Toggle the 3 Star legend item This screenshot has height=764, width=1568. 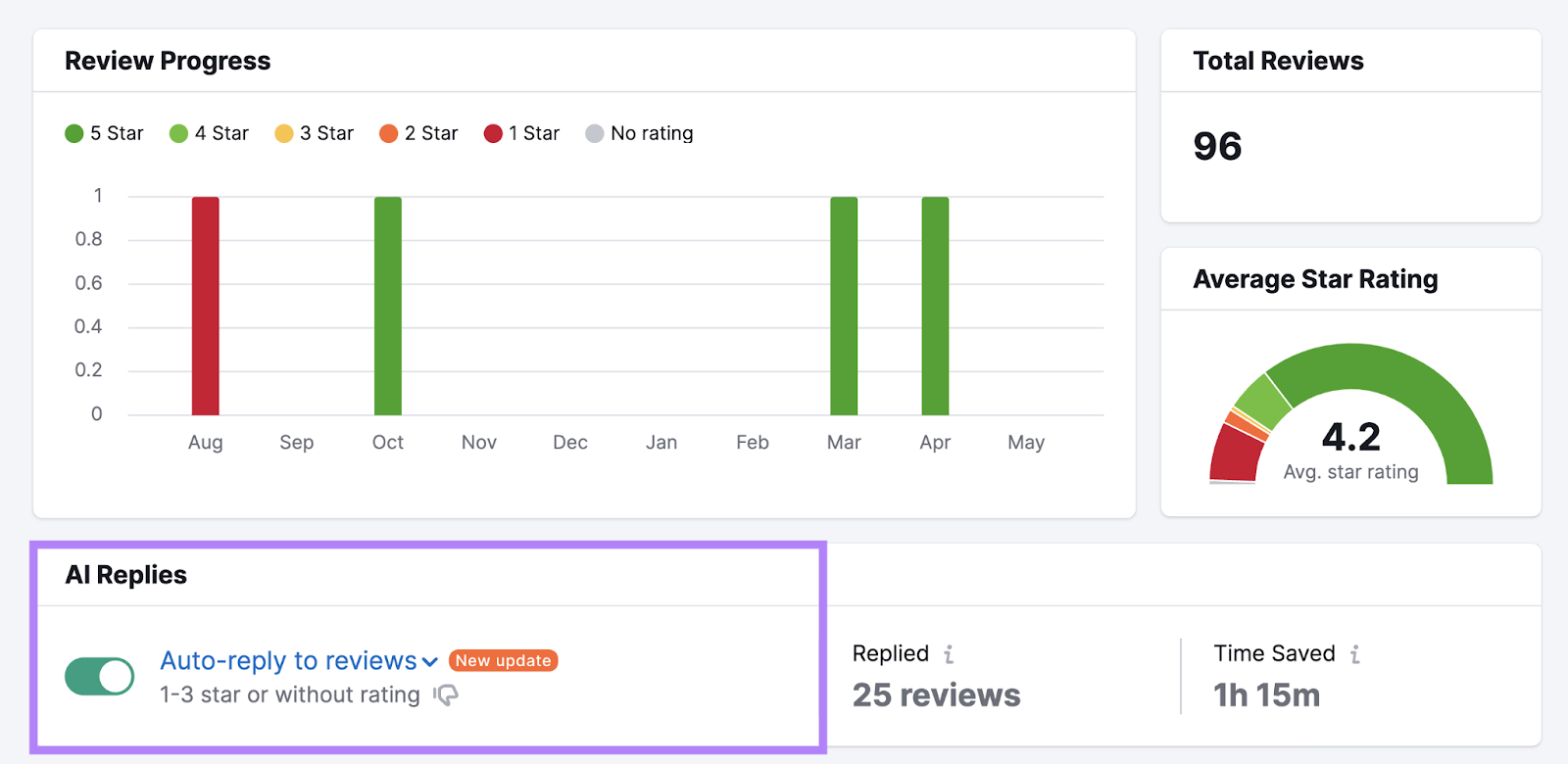314,133
